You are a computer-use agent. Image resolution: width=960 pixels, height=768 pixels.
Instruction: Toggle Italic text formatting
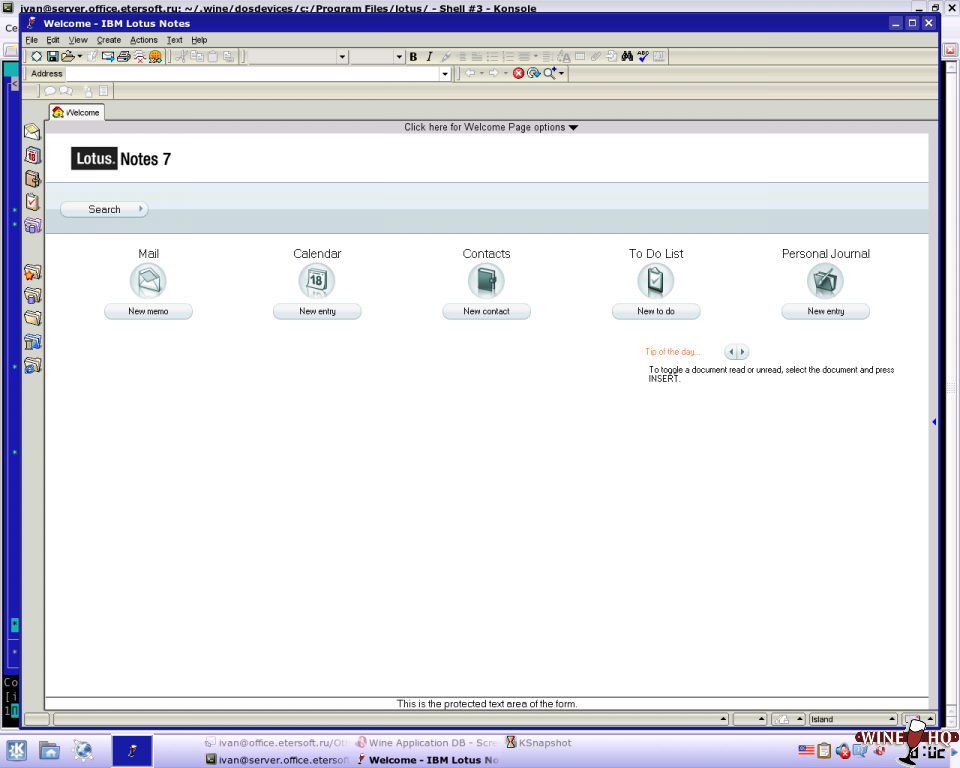coord(429,57)
